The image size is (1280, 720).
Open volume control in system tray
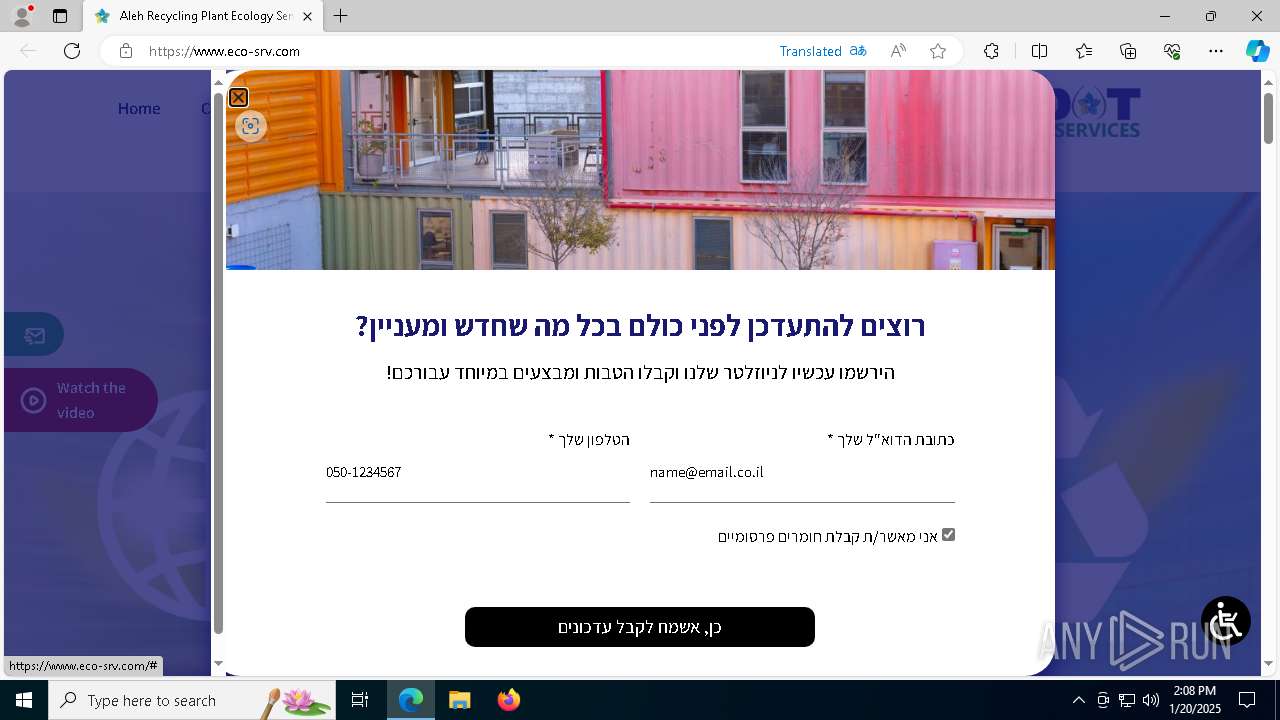(x=1150, y=700)
